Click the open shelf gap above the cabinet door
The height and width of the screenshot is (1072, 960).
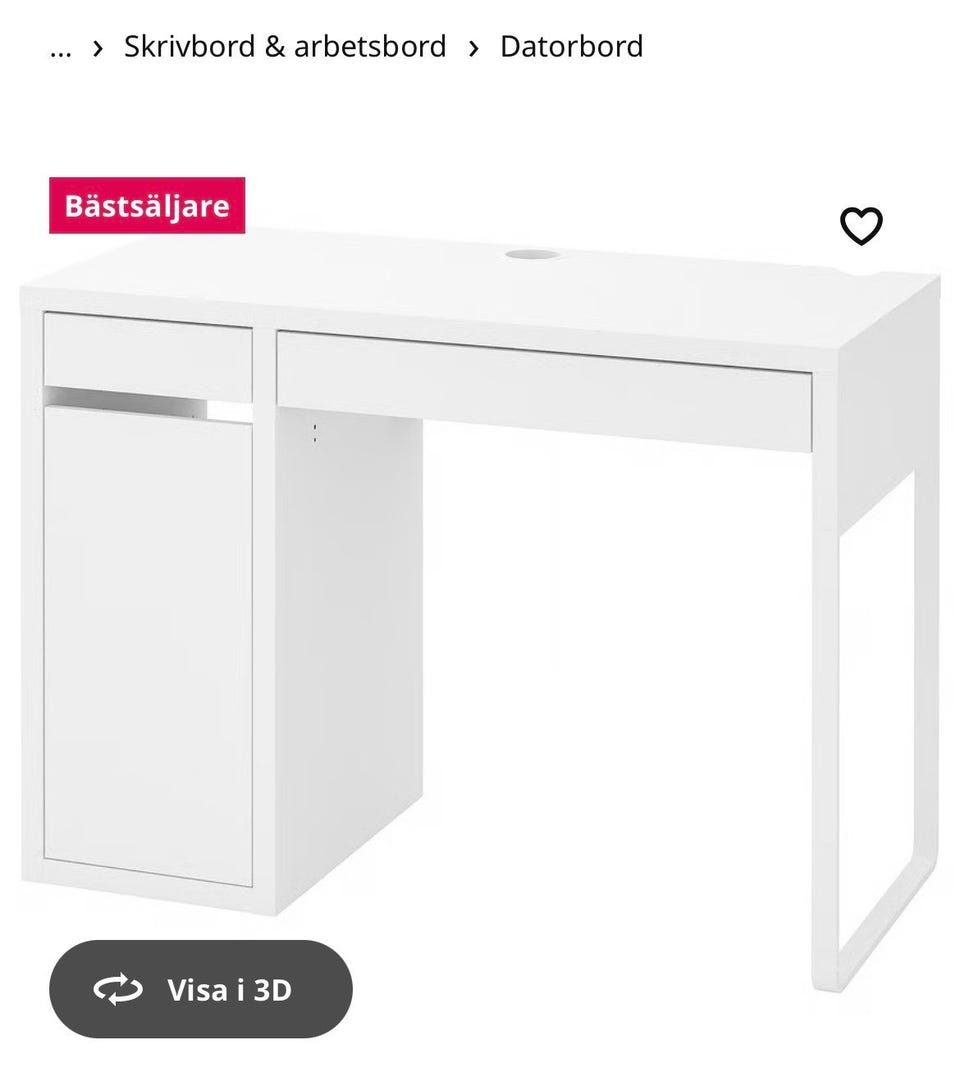[147, 403]
